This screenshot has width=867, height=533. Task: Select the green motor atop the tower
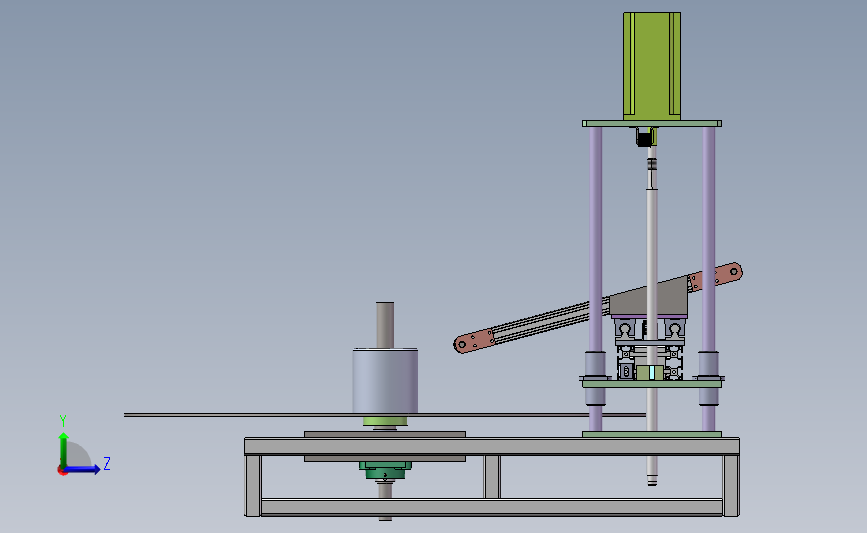(652, 66)
